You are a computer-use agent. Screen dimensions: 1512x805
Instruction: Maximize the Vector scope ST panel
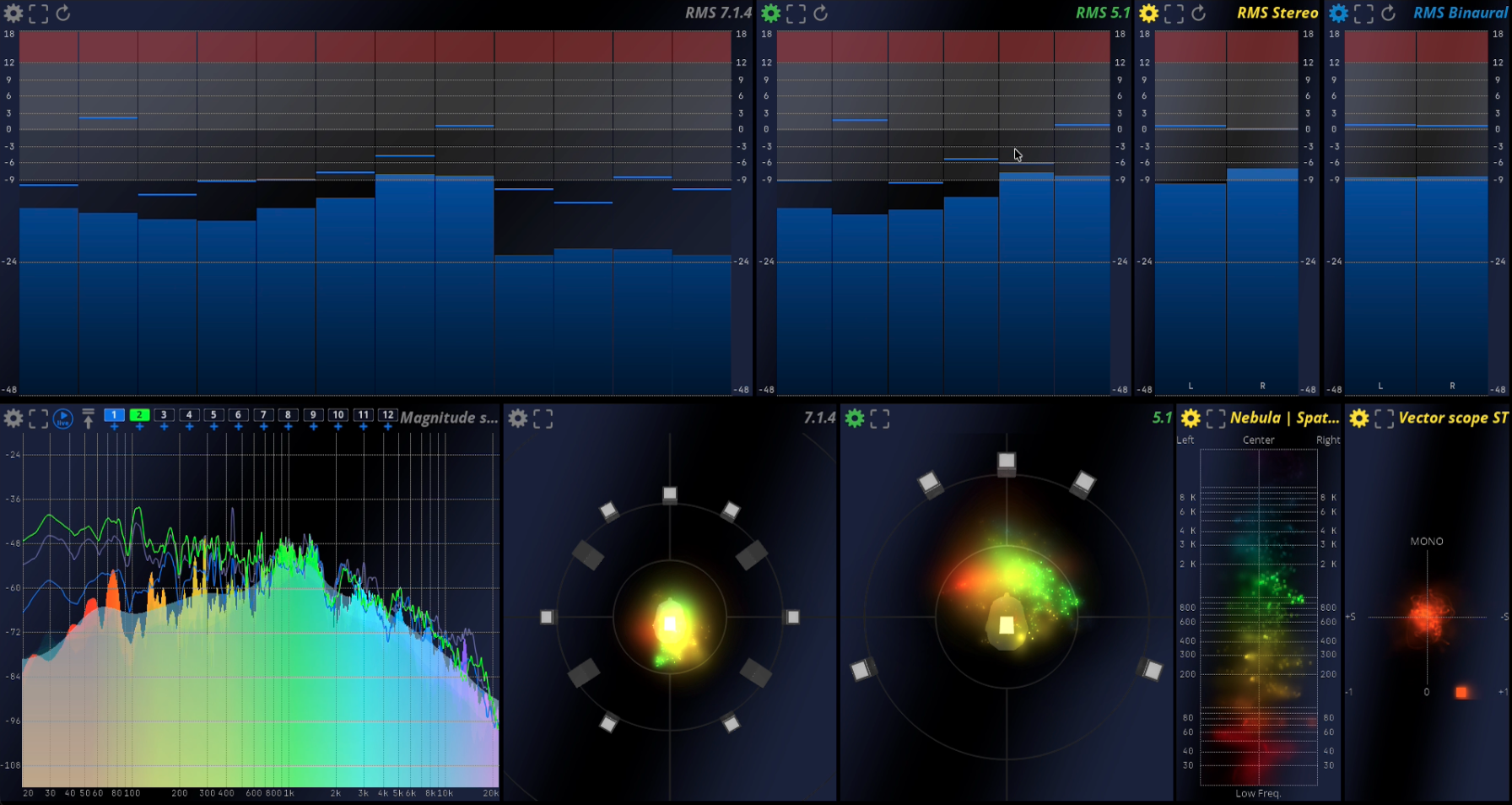point(1384,419)
